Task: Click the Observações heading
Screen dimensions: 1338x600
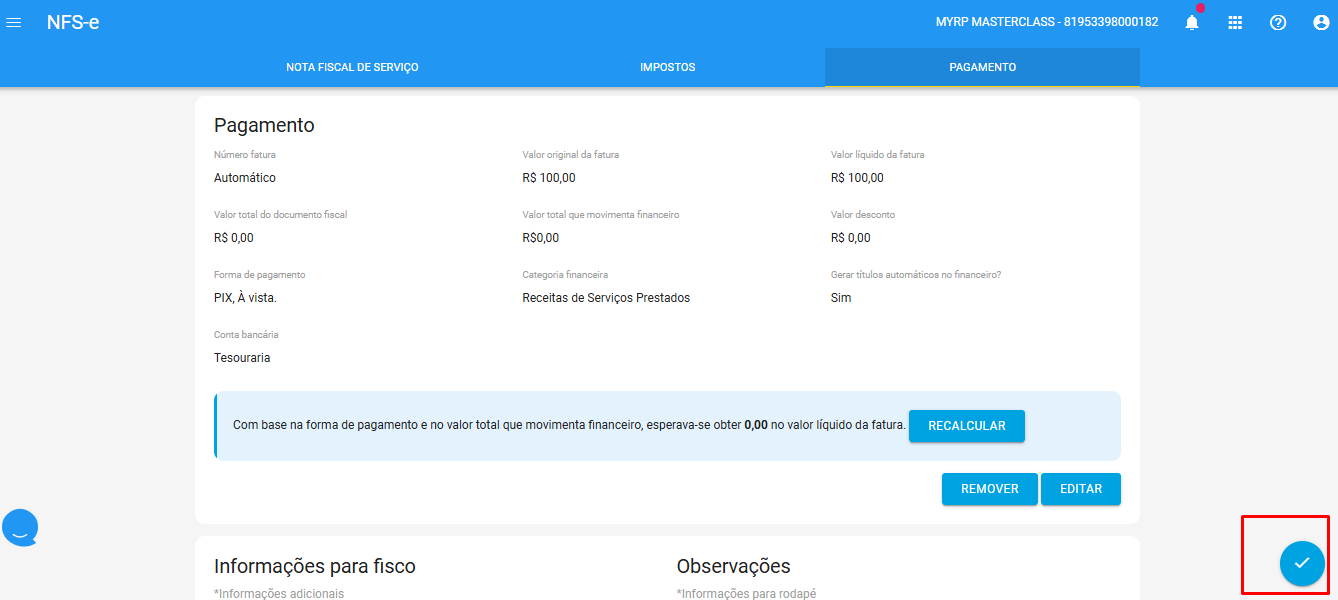Action: [734, 566]
